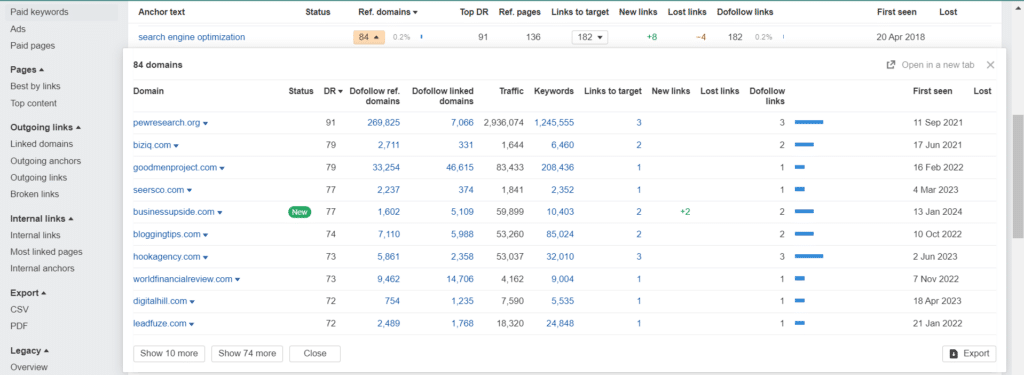Click Show 10 more button
This screenshot has height=375, width=1024.
click(x=168, y=353)
